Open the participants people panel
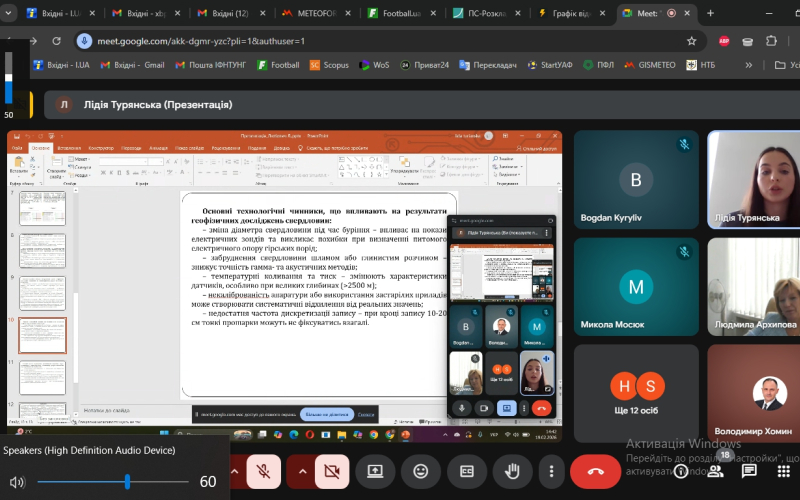Image resolution: width=800 pixels, height=500 pixels. coord(717,470)
